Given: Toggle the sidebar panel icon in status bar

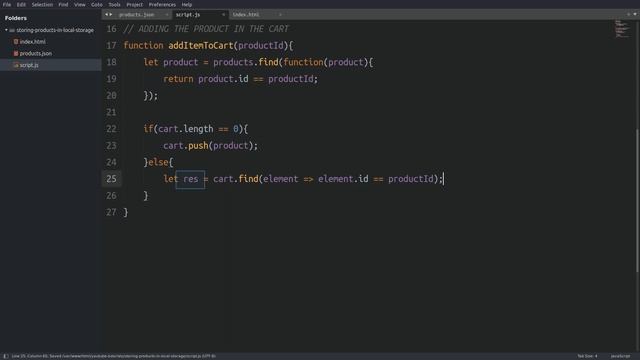Looking at the screenshot, I should (6, 356).
